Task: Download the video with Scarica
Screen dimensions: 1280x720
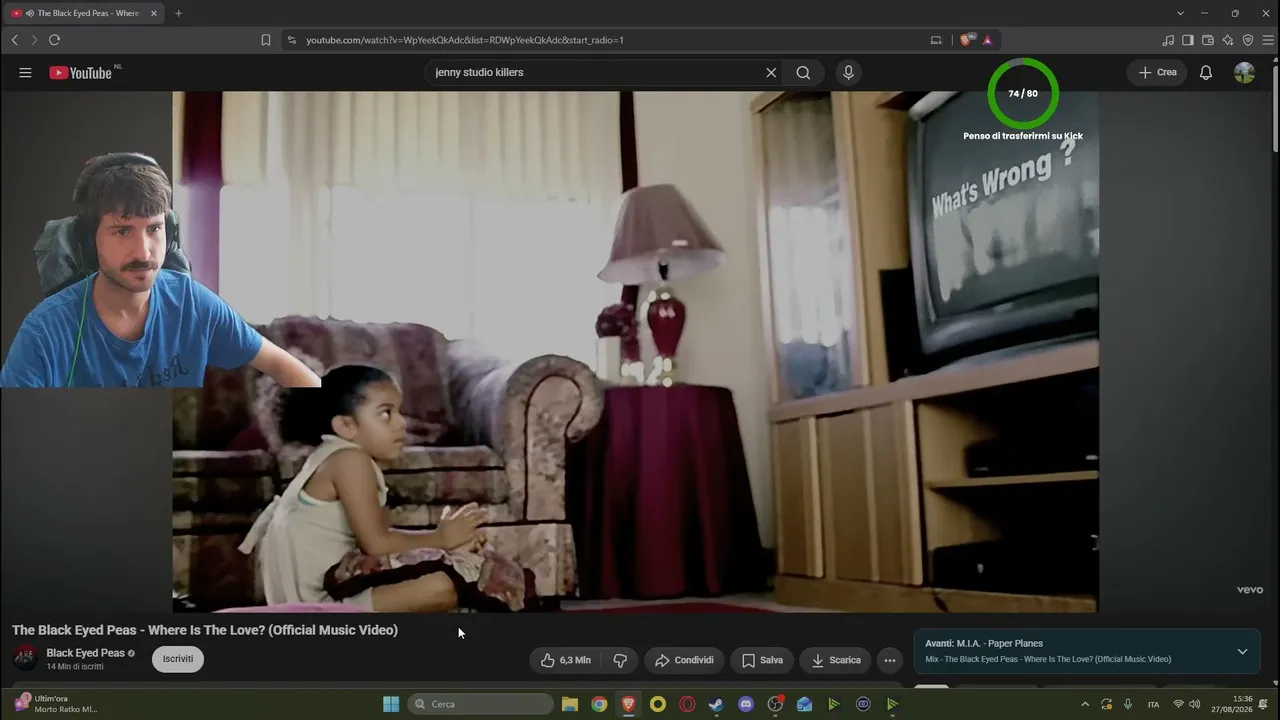Action: (835, 660)
